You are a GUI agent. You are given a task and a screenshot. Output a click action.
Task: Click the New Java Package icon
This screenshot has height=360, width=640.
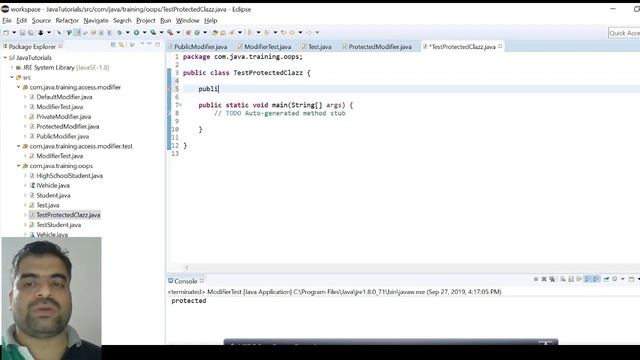[188, 33]
